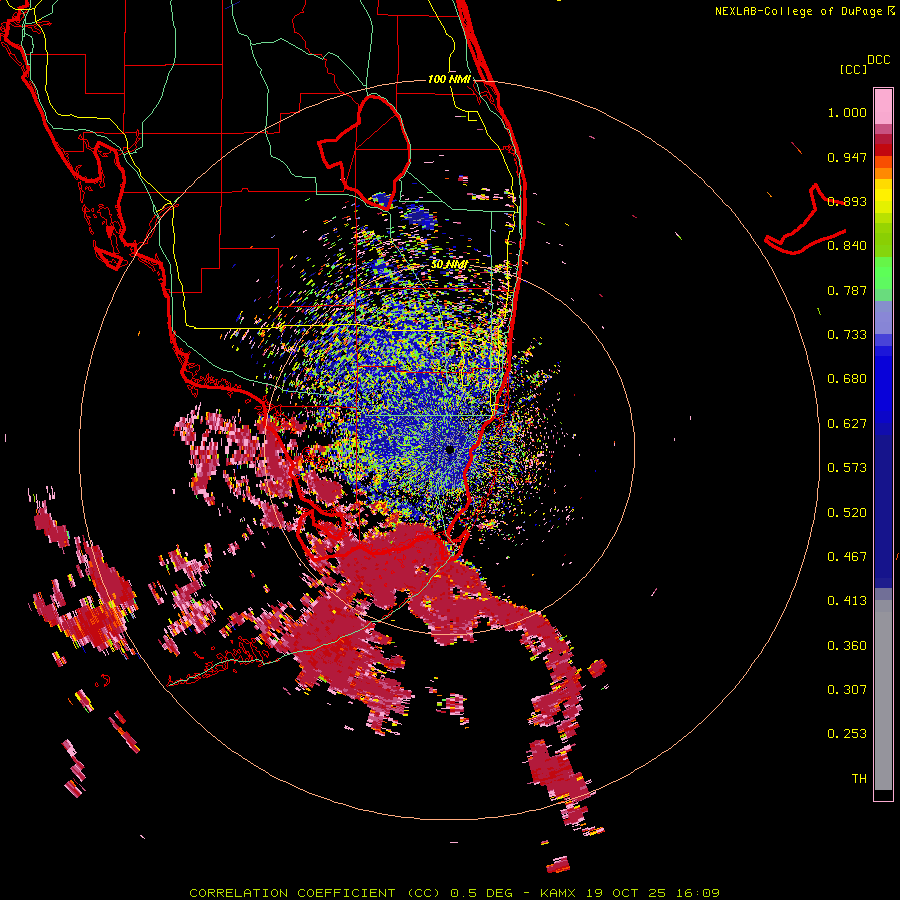Click the black radar site dot at KAMX
This screenshot has height=900, width=900.
[x=449, y=450]
